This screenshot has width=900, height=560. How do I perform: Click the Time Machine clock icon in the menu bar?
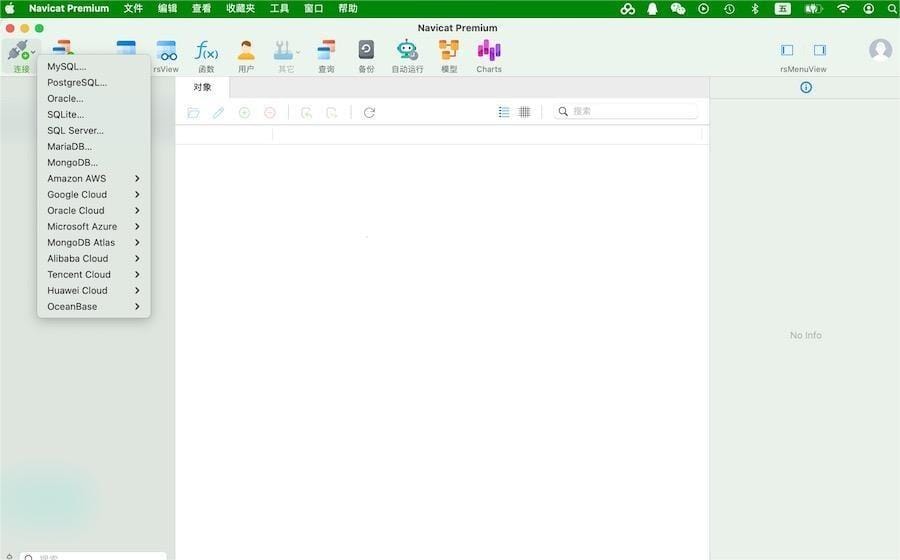(x=730, y=9)
